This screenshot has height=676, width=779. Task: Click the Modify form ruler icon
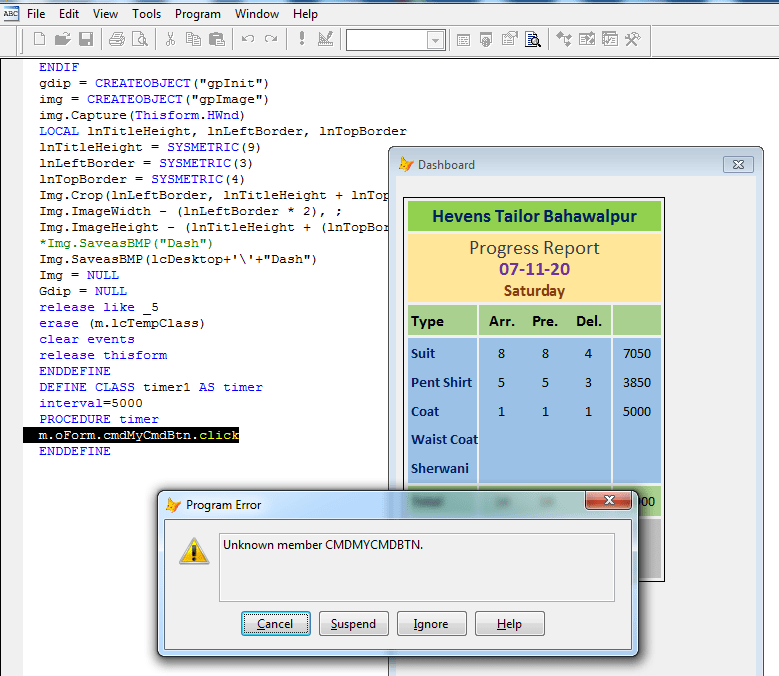(x=325, y=39)
